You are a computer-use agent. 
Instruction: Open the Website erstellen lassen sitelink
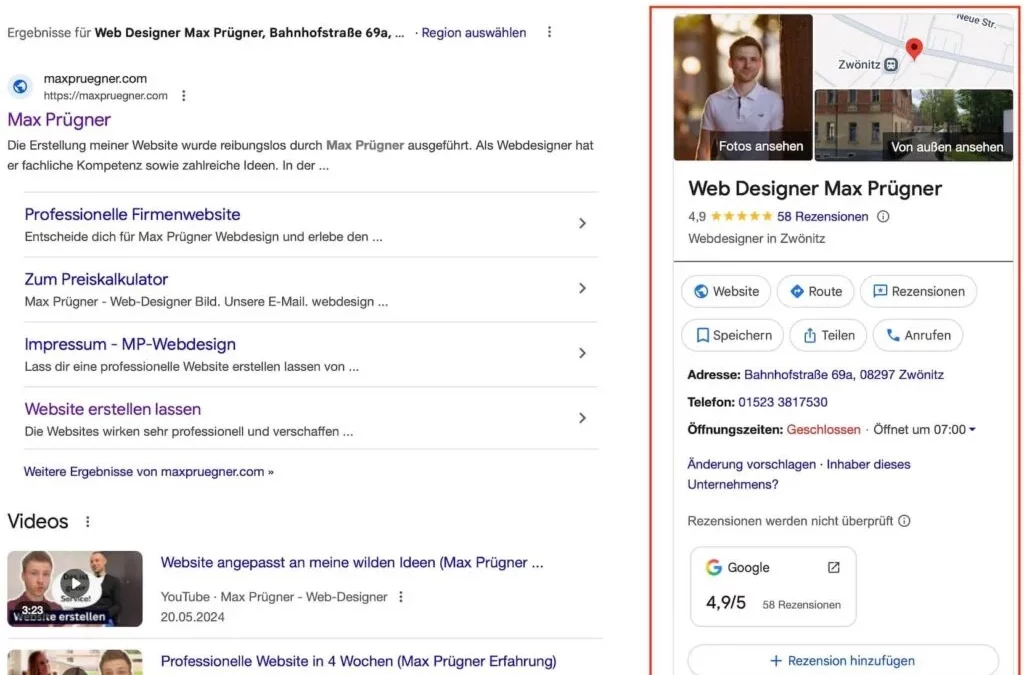[112, 409]
